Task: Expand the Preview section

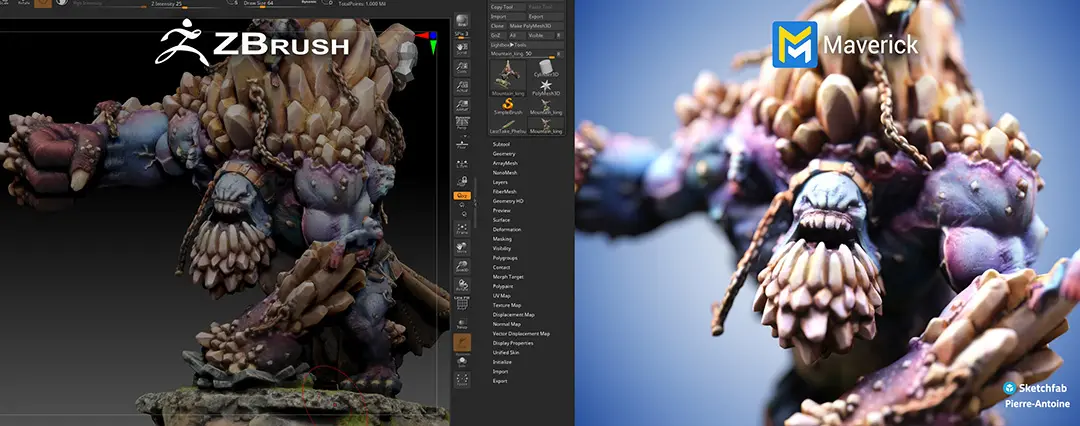Action: coord(501,210)
